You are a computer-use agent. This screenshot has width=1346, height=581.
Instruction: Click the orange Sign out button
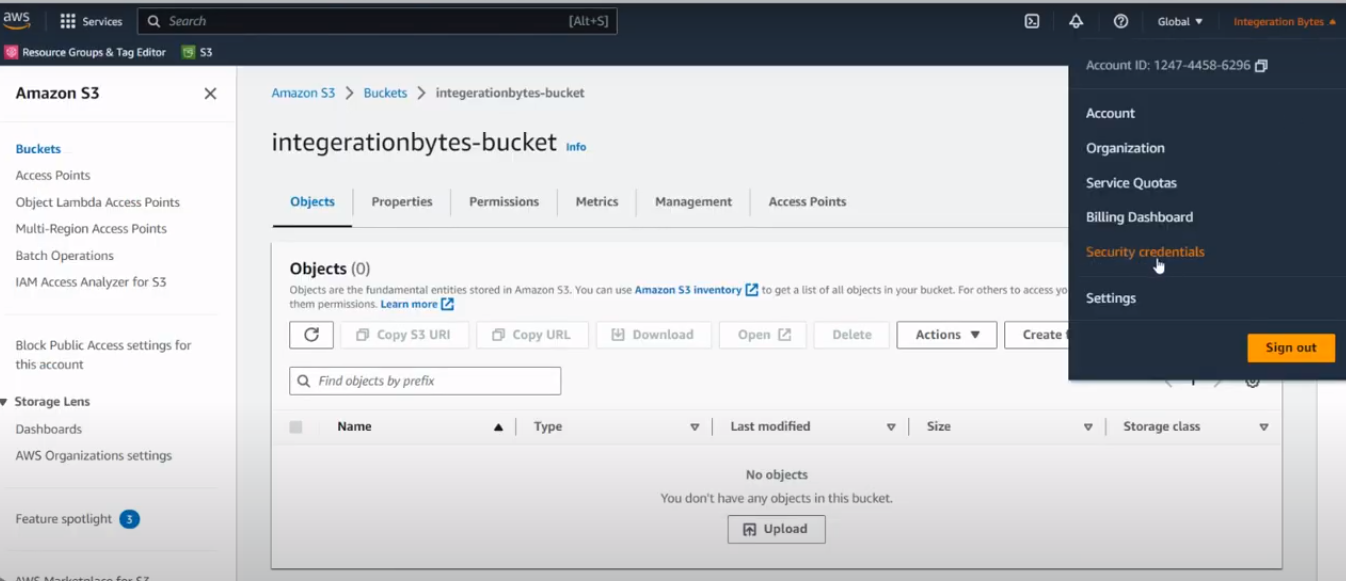(1290, 348)
